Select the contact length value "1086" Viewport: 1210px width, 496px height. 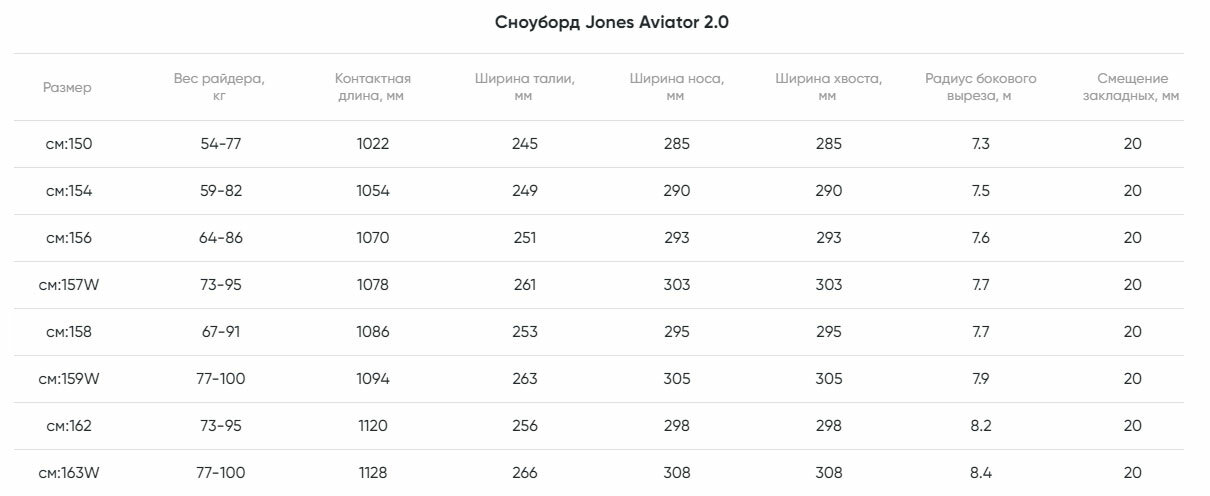[x=373, y=332]
